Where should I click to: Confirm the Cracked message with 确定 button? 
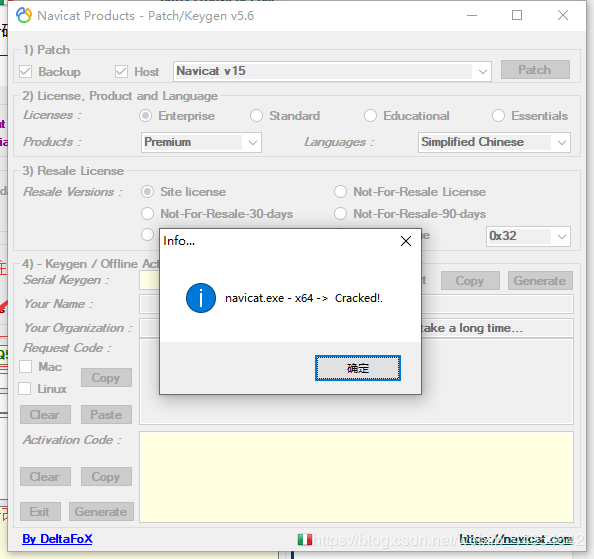coord(358,368)
